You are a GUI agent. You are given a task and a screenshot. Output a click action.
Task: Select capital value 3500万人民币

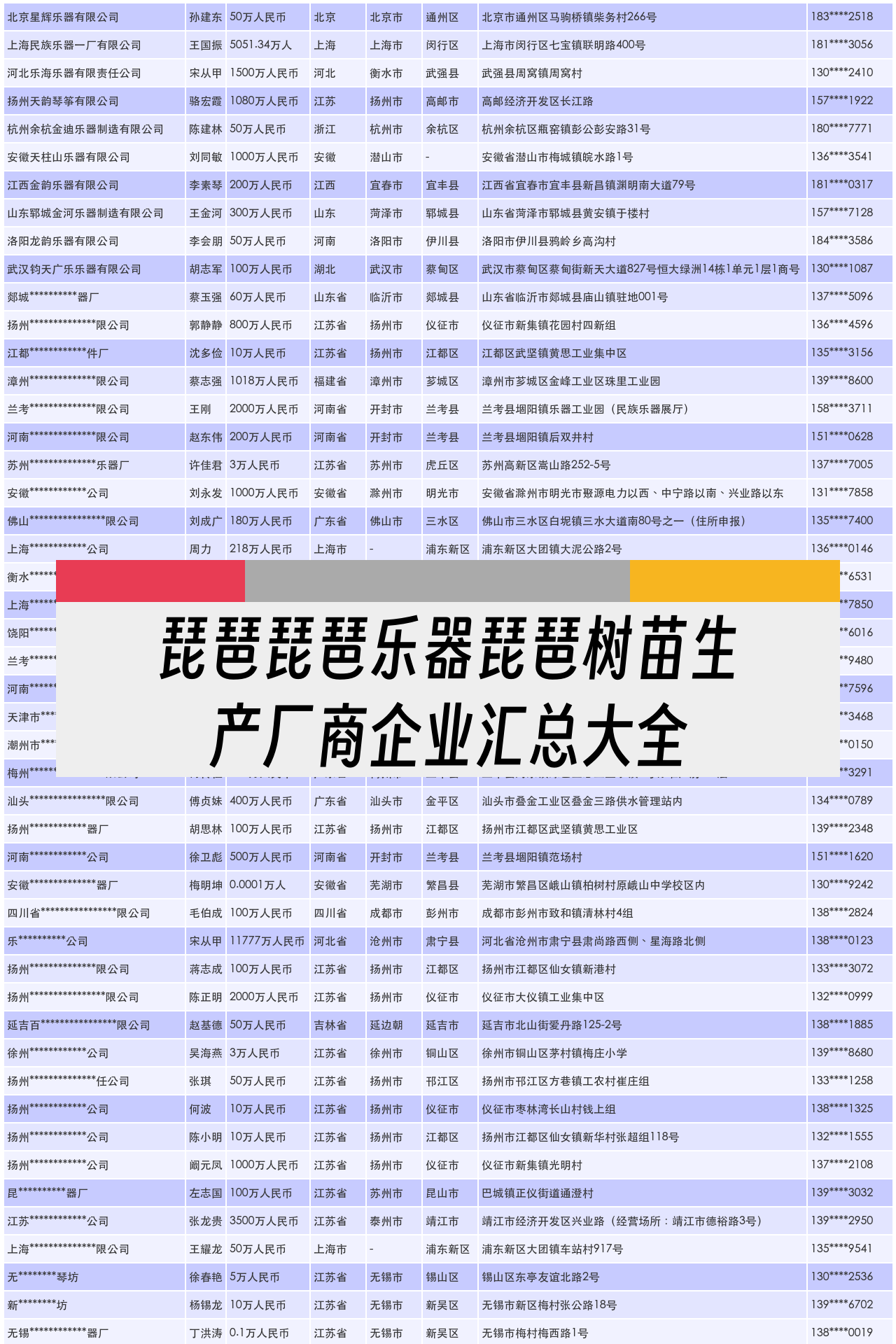point(264,1221)
